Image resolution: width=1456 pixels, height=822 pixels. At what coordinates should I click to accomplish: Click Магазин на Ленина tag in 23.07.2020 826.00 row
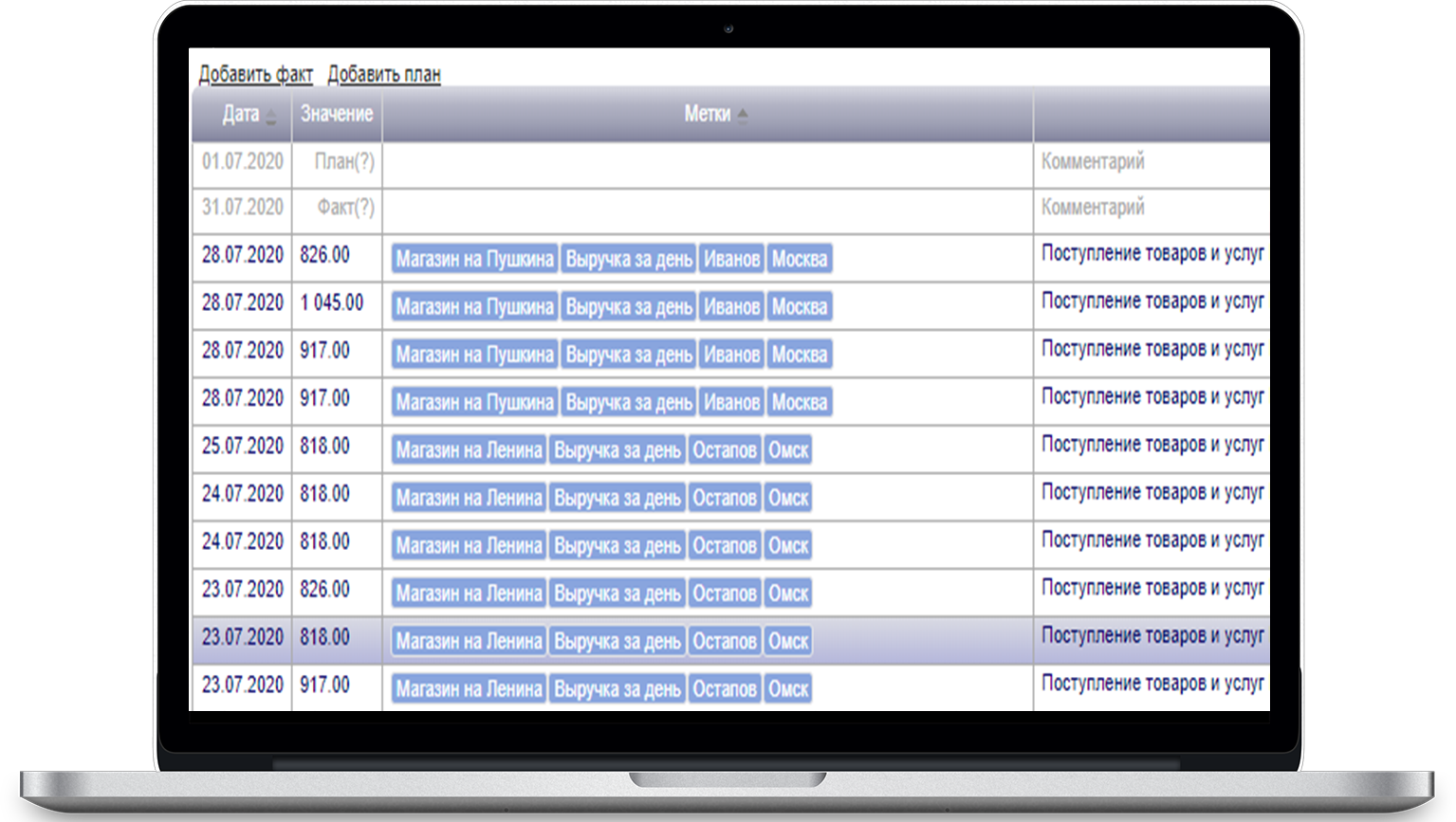469,594
